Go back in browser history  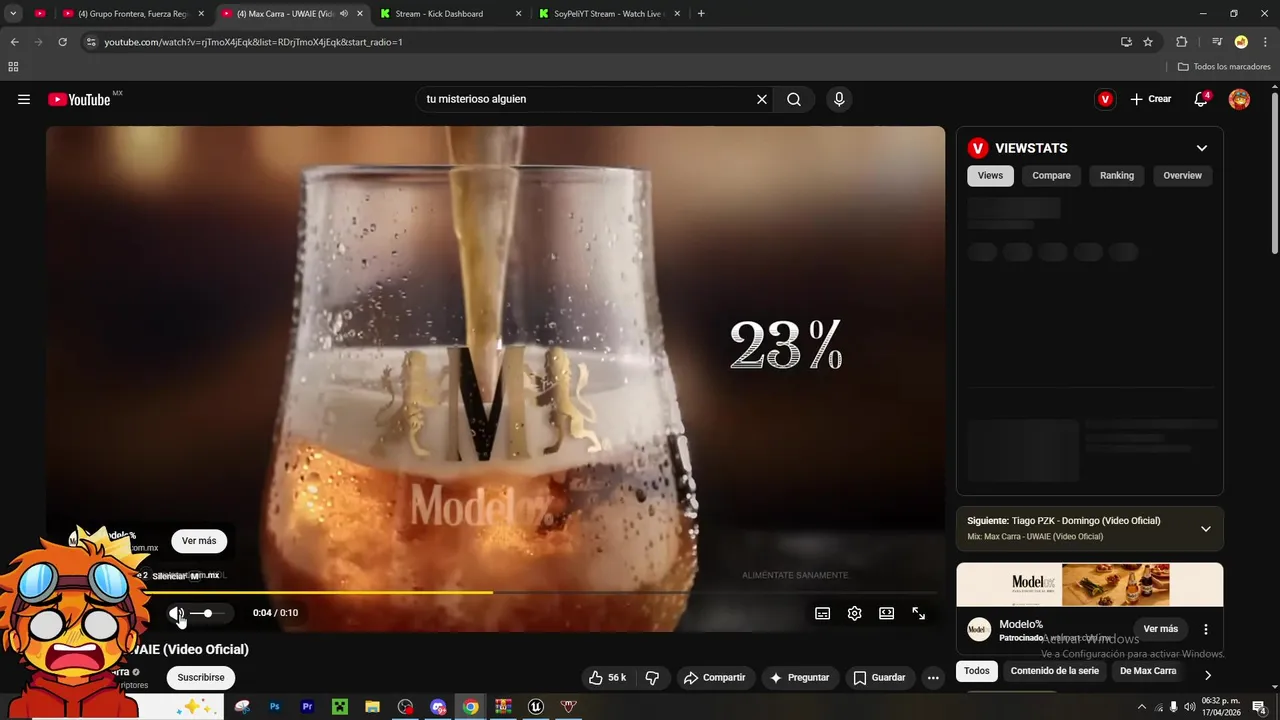[14, 42]
